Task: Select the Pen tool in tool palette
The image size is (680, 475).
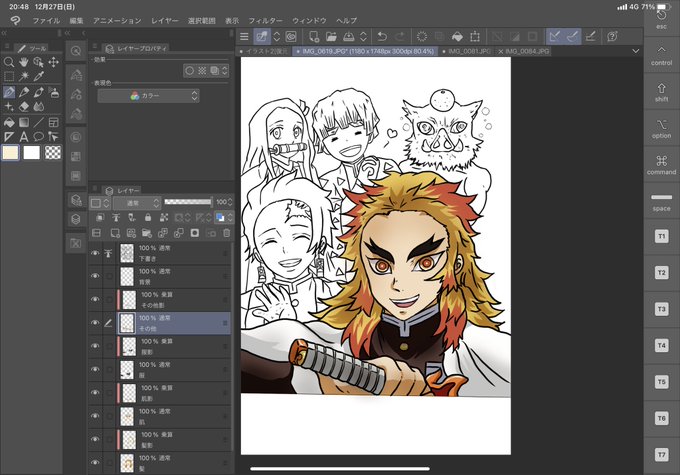Action: [9, 92]
